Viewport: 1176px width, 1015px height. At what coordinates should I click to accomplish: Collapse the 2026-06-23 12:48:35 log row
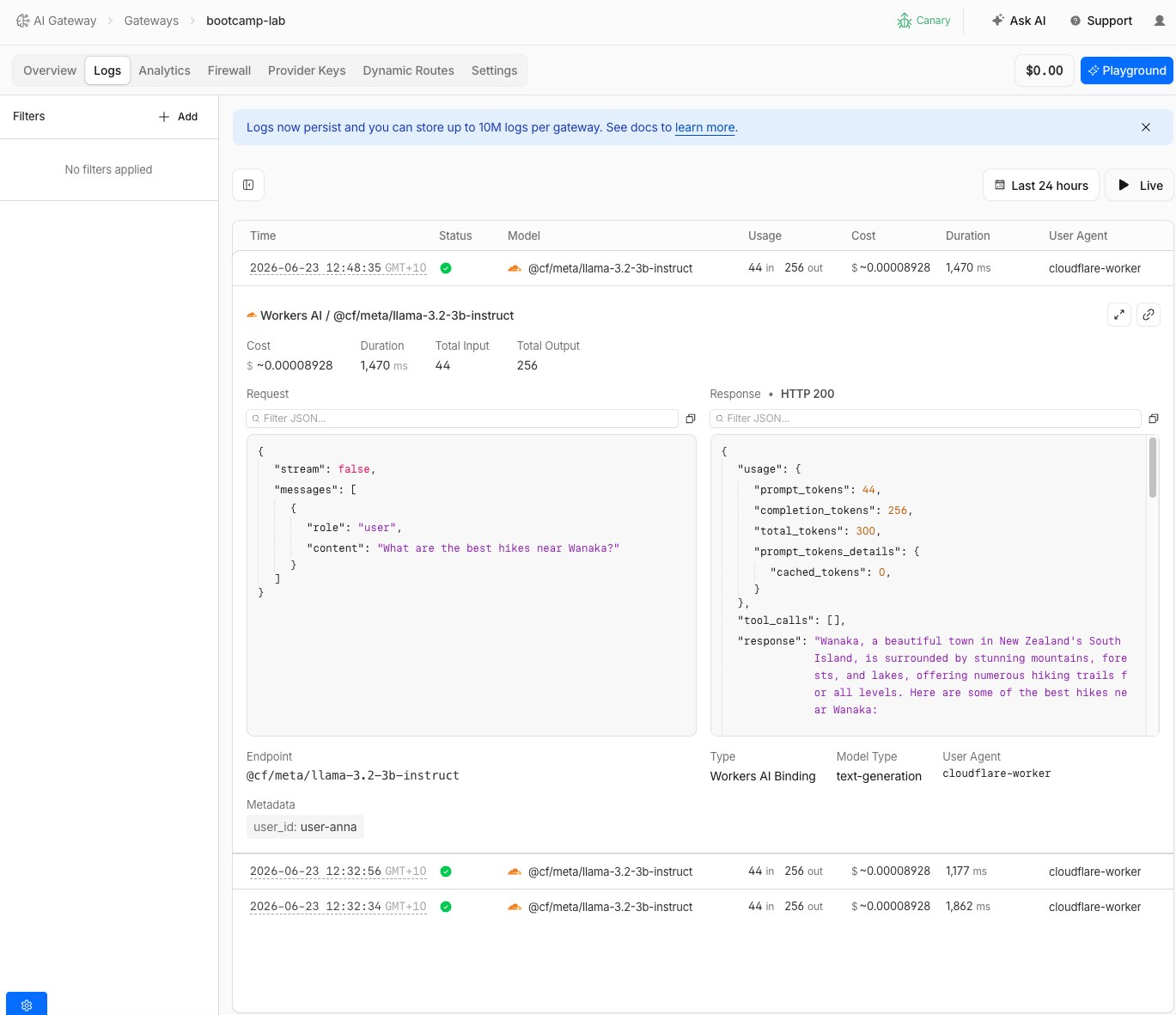[703, 268]
